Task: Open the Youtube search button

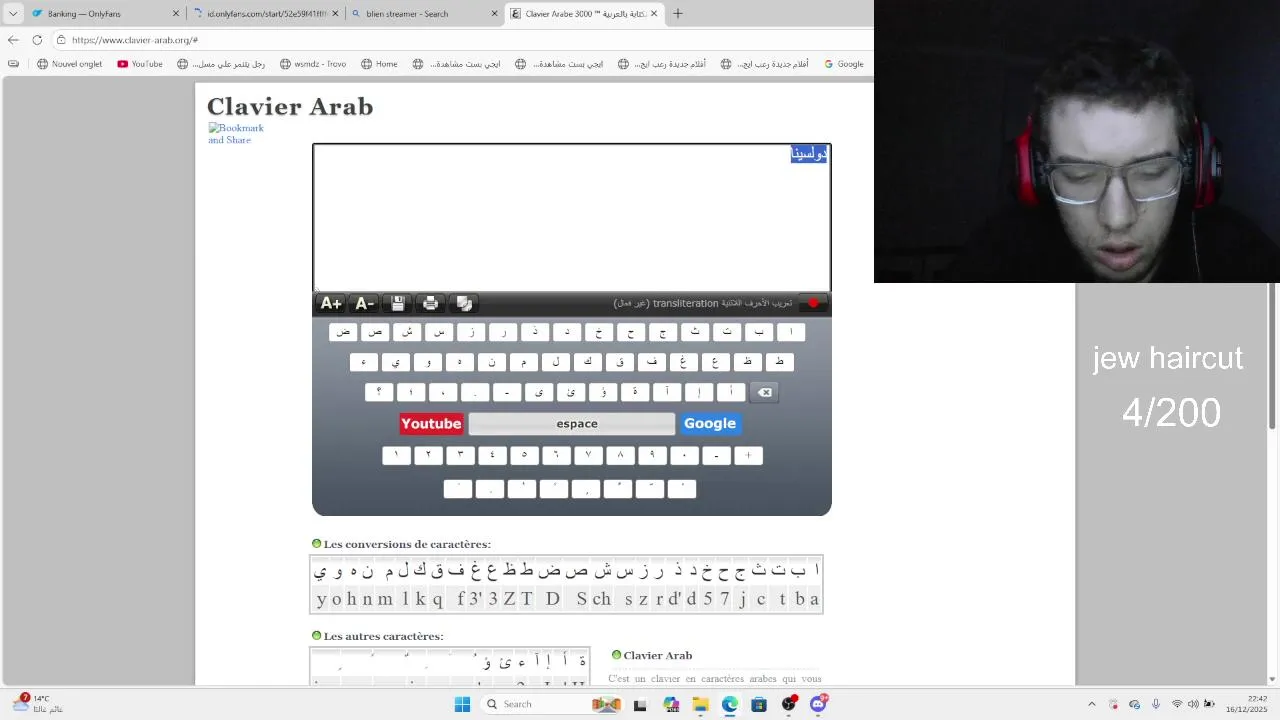Action: coord(431,424)
